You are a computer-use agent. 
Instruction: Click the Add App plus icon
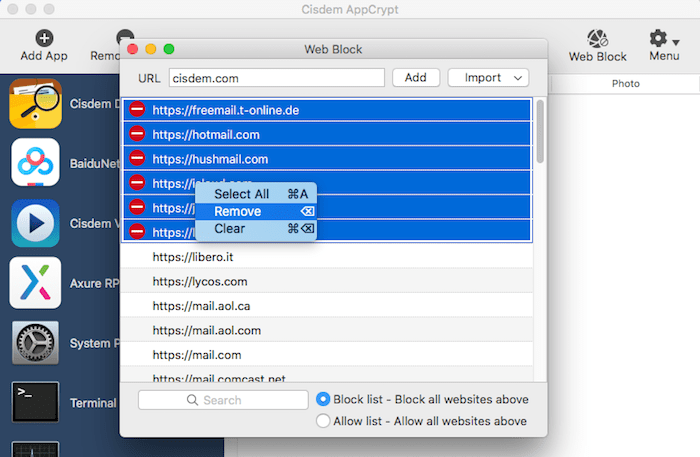(x=44, y=38)
